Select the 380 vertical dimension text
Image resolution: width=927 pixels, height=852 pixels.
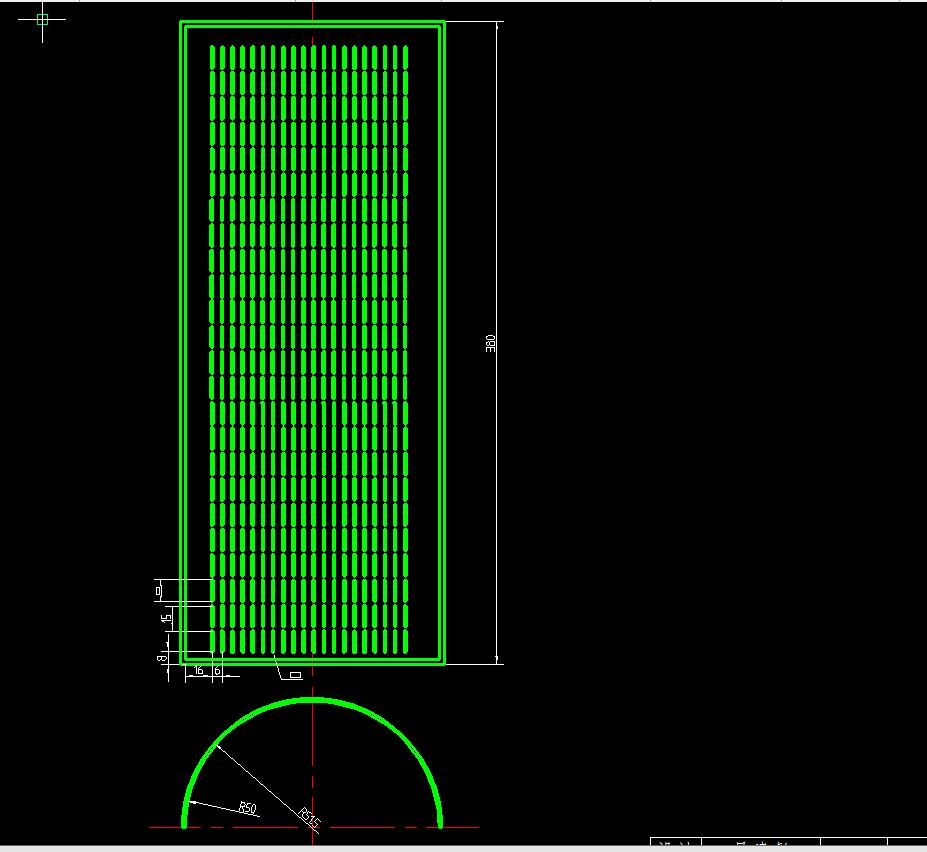490,344
